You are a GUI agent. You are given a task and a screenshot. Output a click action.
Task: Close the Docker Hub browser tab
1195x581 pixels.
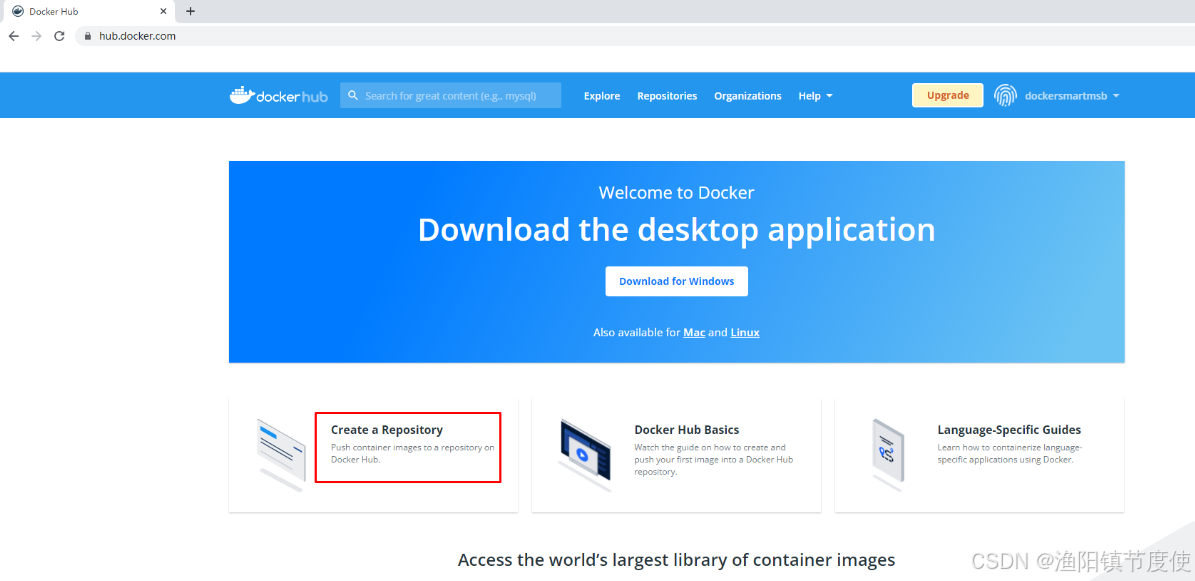[163, 11]
